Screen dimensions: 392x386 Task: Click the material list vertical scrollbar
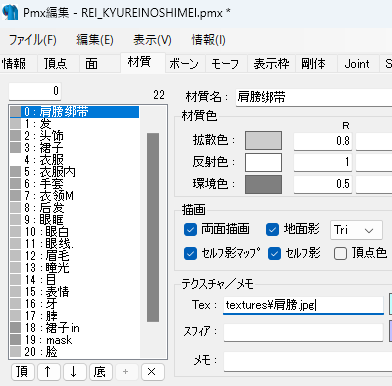[x=153, y=227]
